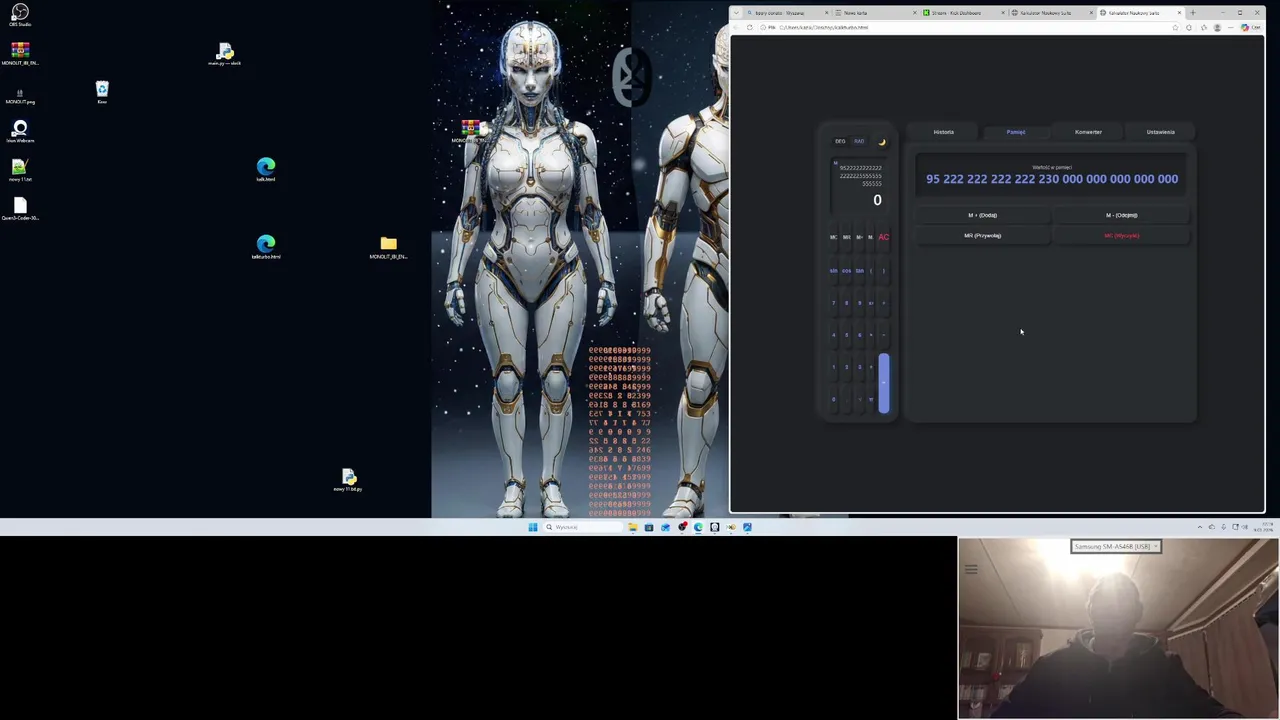Select nowy 11.txt file icon

pos(20,170)
